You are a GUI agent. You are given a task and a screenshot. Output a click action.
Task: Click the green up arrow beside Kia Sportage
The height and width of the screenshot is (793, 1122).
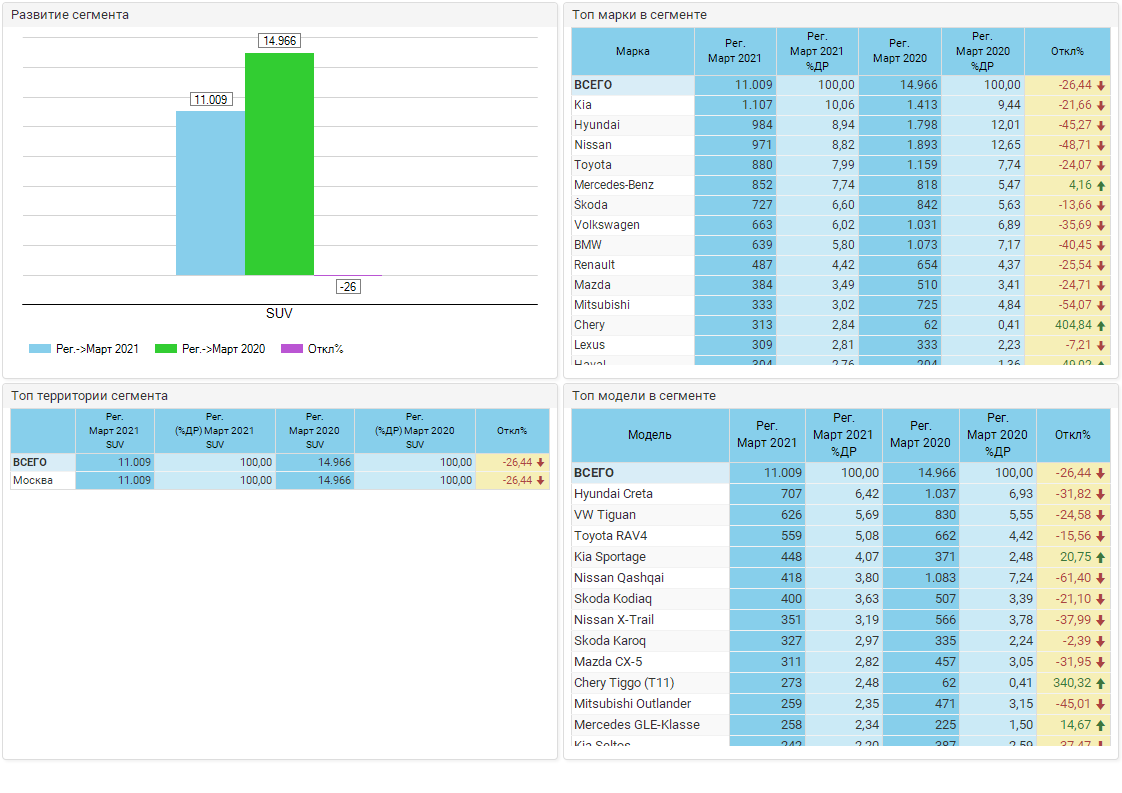(x=1101, y=557)
